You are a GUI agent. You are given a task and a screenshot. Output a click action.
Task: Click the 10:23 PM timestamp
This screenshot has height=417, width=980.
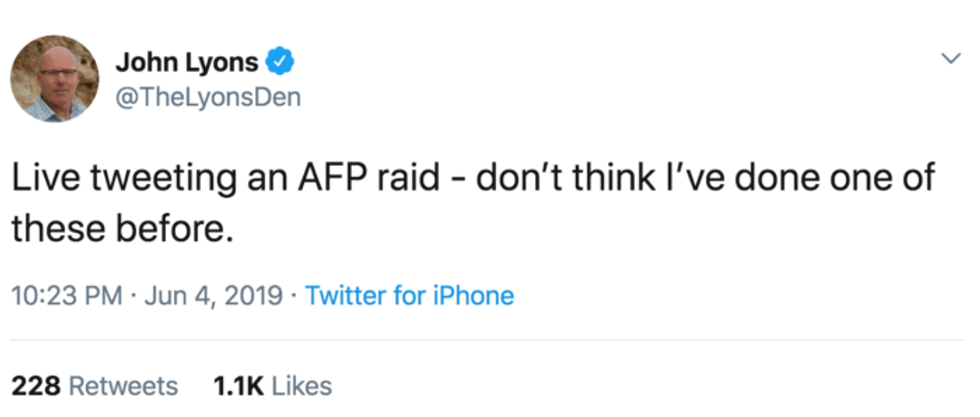point(67,296)
